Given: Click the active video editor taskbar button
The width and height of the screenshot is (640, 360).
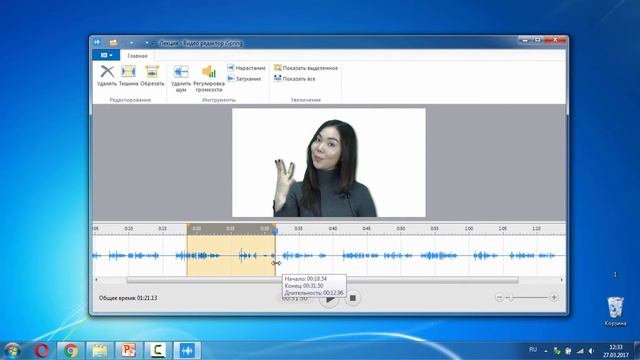Looking at the screenshot, I should click(x=187, y=350).
